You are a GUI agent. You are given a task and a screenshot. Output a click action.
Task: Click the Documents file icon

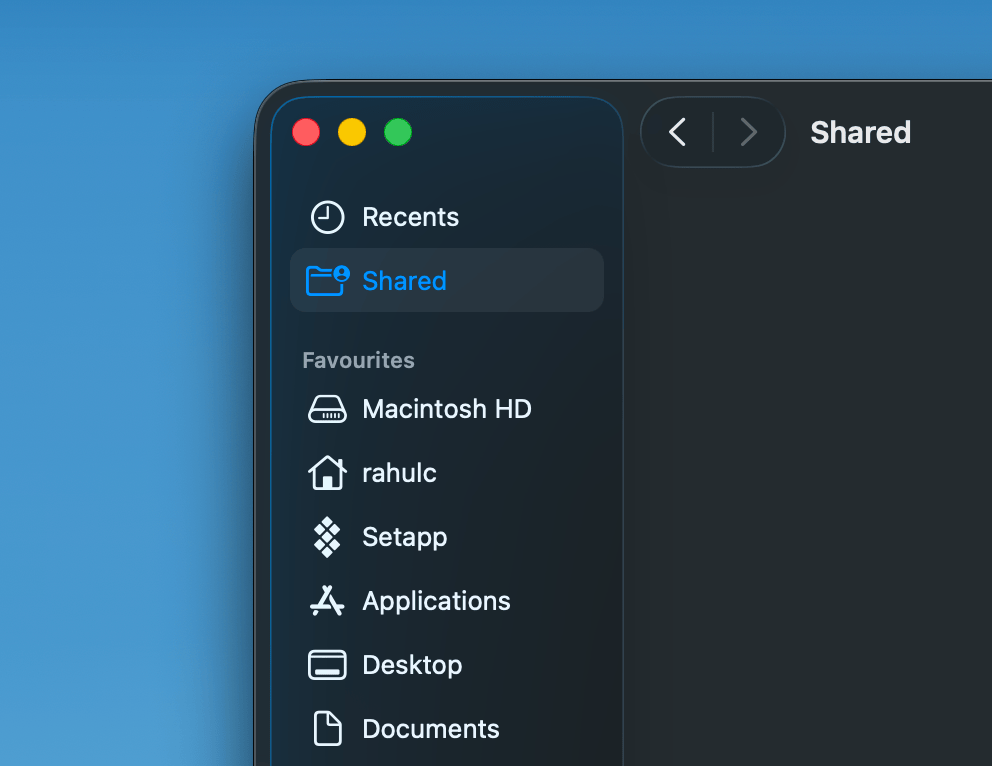pos(328,729)
